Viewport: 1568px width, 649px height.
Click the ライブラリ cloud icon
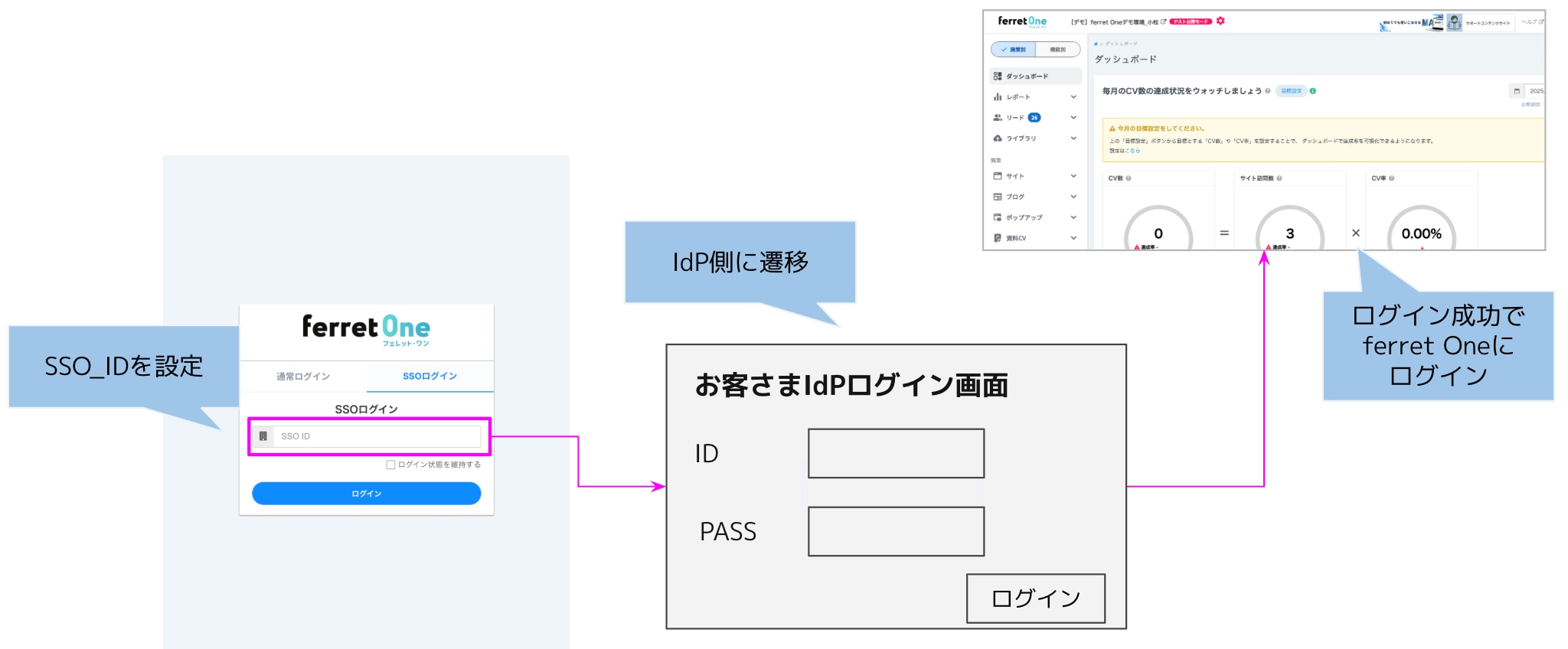pyautogui.click(x=998, y=139)
